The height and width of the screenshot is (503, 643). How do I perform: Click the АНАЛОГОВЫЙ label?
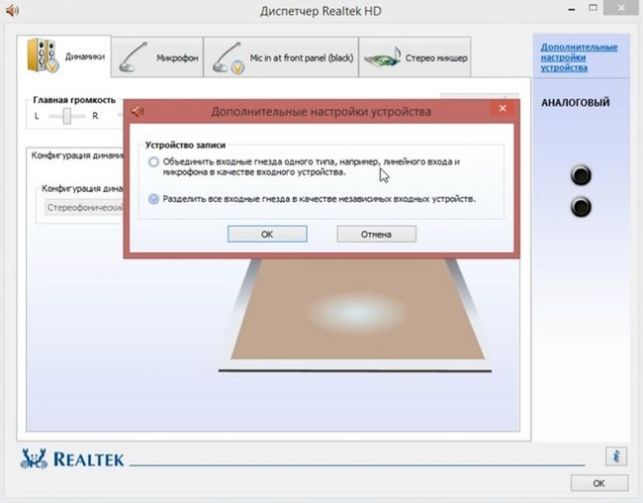575,102
